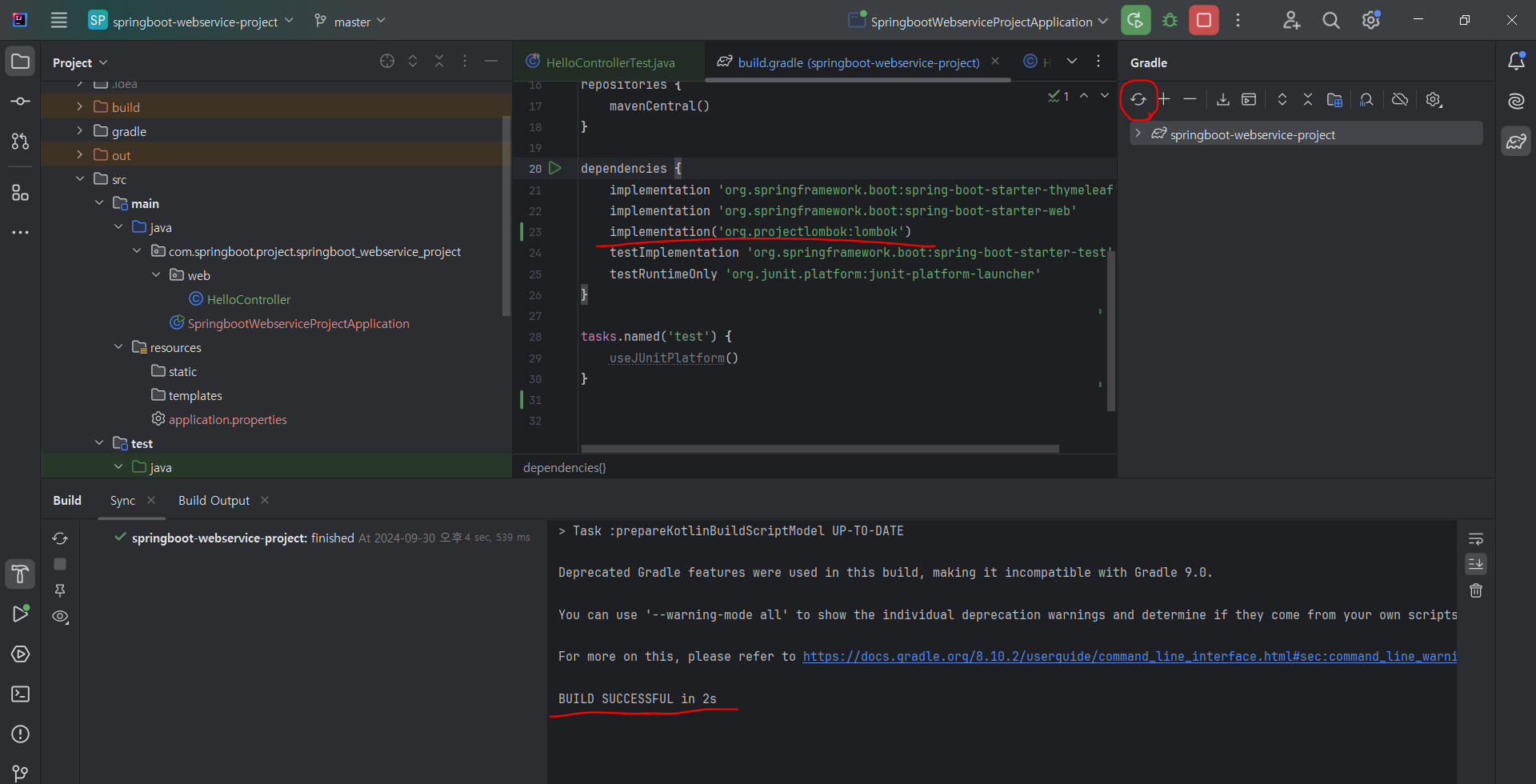1536x784 pixels.
Task: Pin the build tab
Action: (60, 590)
